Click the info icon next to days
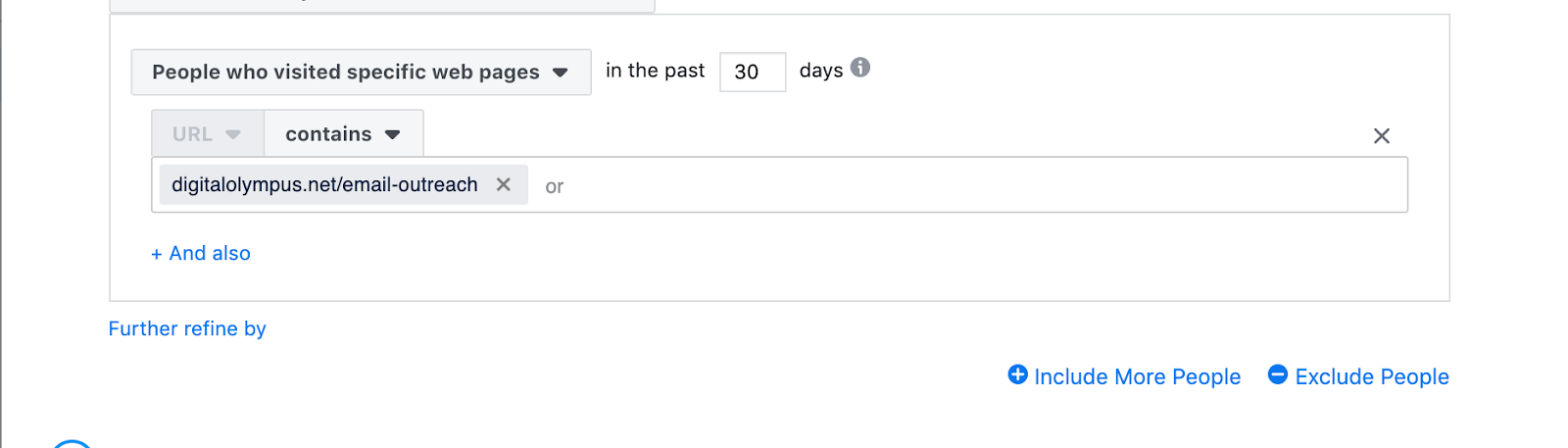Viewport: 1568px width, 448px height. [x=860, y=68]
